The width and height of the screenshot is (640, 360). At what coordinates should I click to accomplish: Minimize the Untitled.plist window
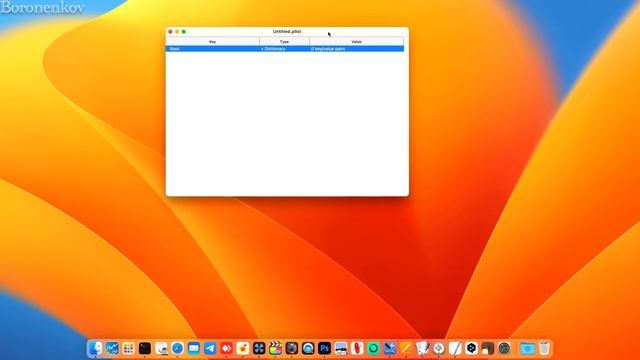(x=177, y=31)
